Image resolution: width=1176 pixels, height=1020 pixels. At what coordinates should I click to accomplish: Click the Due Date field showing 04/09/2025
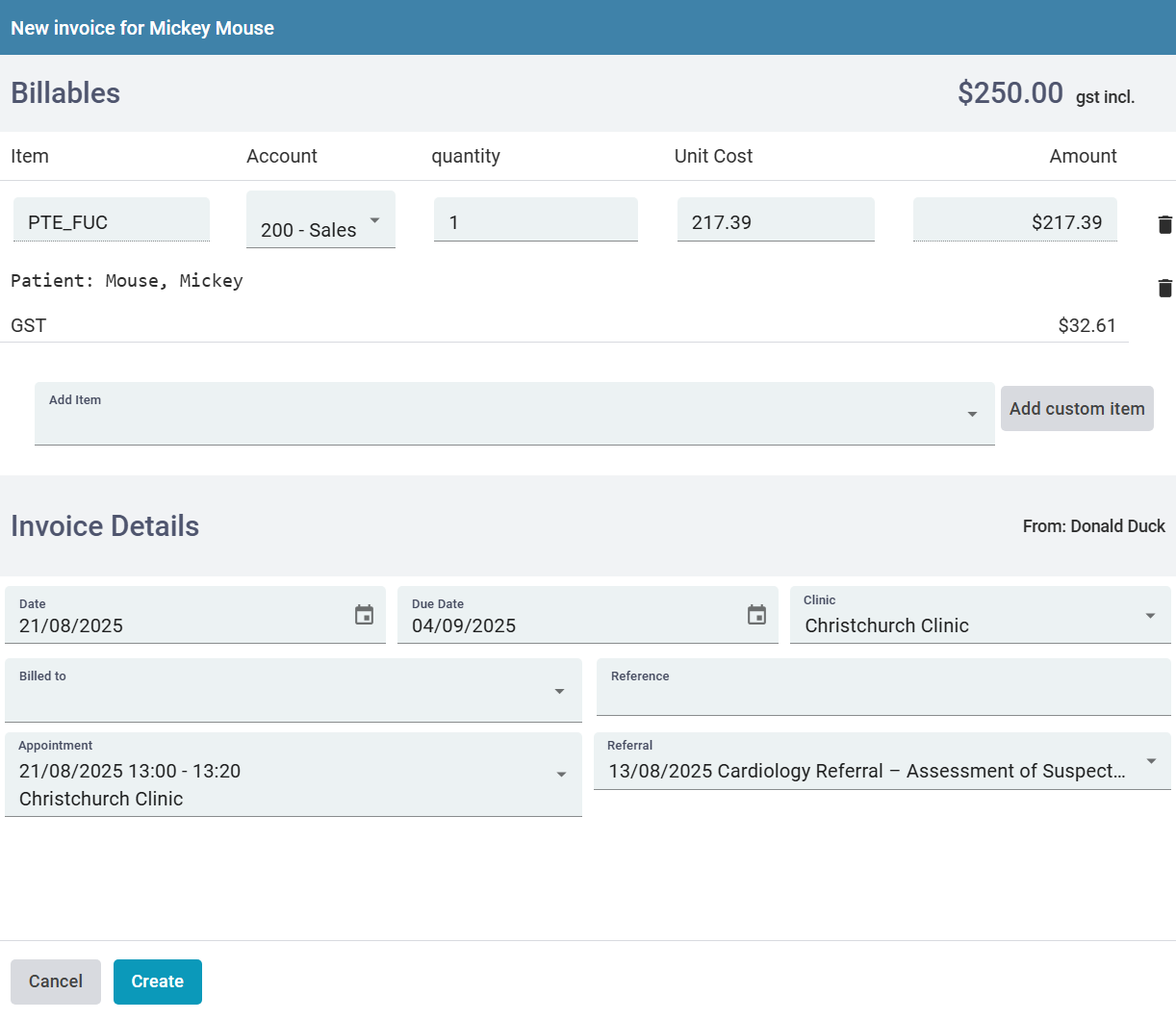point(568,625)
